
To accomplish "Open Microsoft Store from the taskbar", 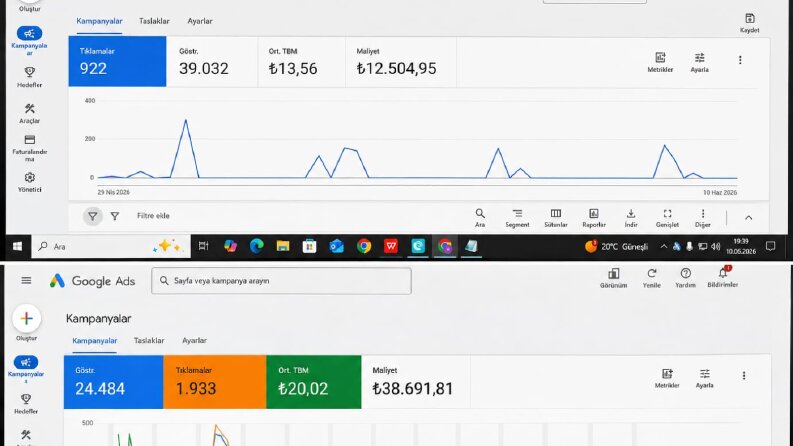I will click(310, 246).
